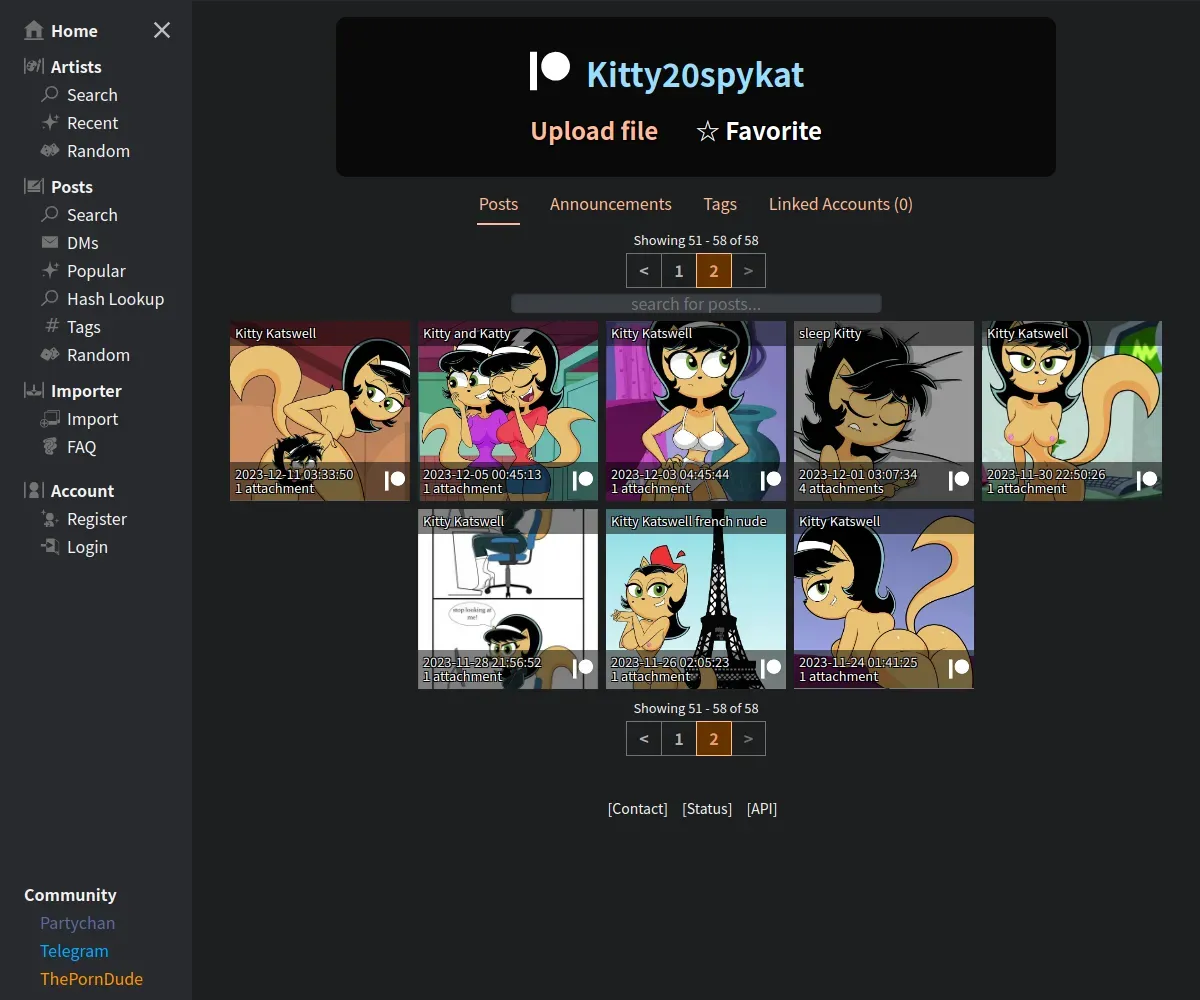The image size is (1200, 1000).
Task: Open the Importer section heading icon
Action: click(x=34, y=391)
